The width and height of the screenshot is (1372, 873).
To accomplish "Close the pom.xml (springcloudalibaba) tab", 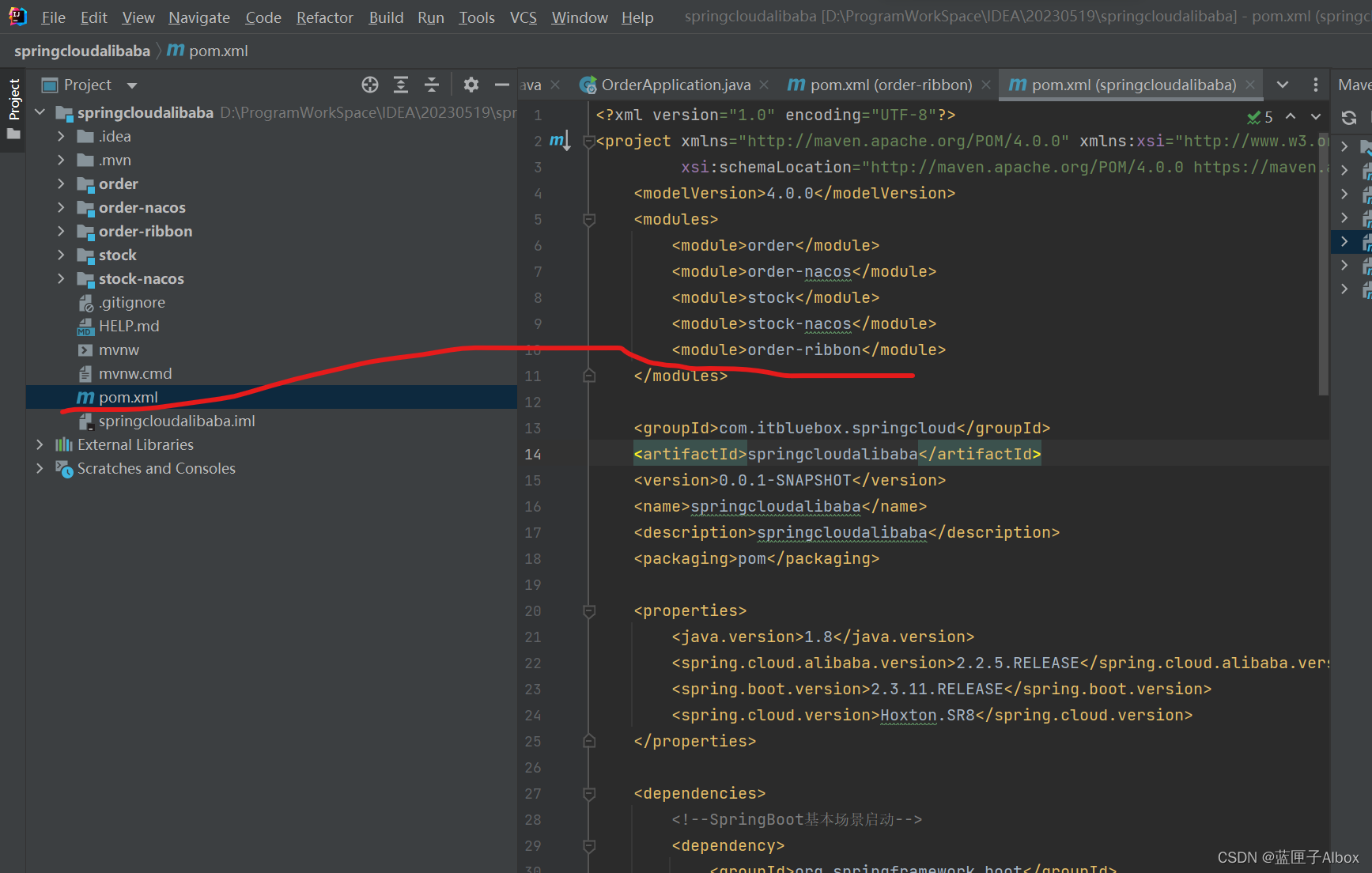I will pyautogui.click(x=1250, y=85).
